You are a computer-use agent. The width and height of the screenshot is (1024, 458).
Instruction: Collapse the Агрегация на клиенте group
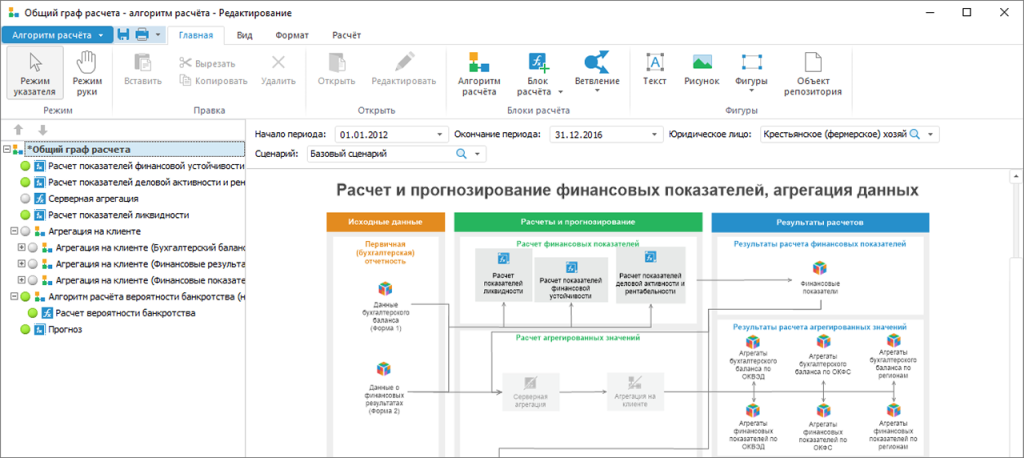pos(14,231)
